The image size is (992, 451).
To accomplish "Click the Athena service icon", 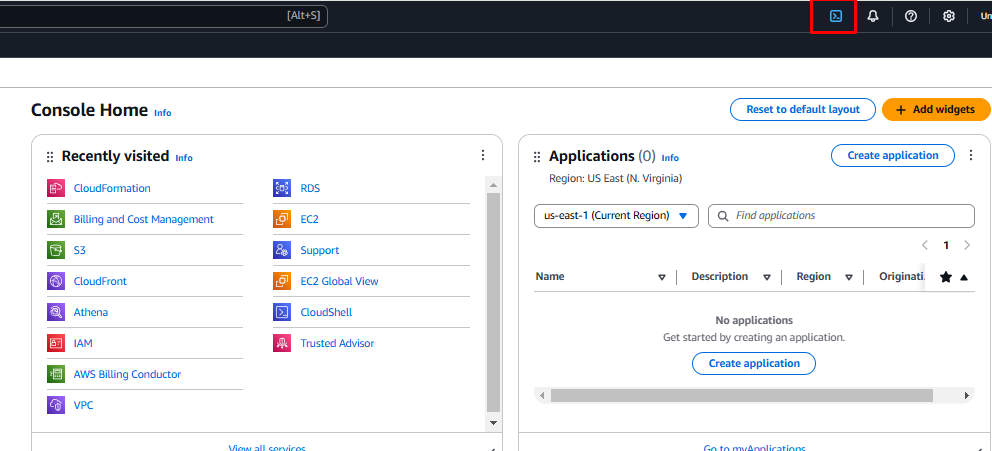I will tap(55, 312).
